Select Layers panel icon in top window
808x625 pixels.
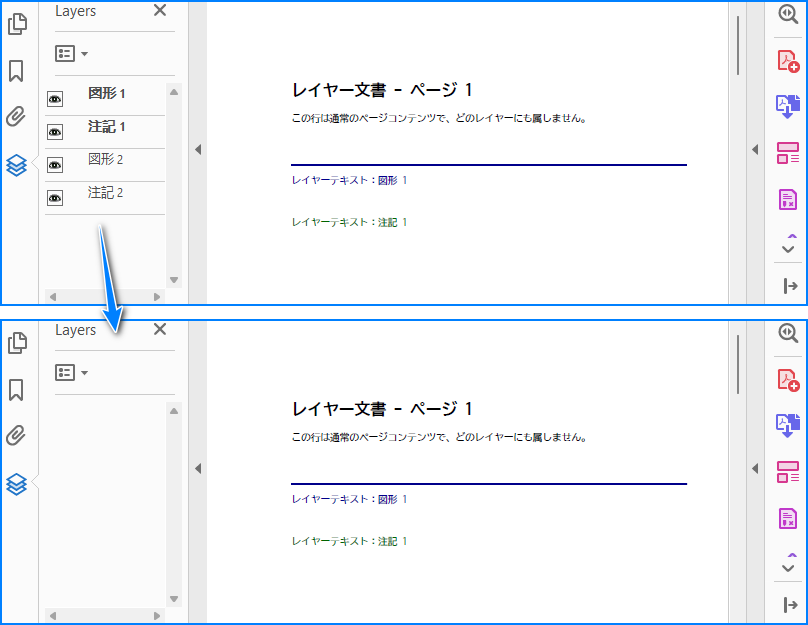click(x=16, y=165)
